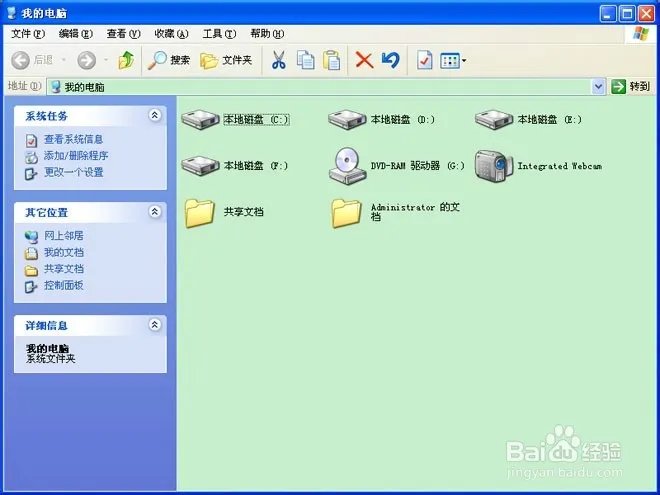Open the 文件(F) menu
Viewport: 660px width, 495px height.
pyautogui.click(x=28, y=34)
